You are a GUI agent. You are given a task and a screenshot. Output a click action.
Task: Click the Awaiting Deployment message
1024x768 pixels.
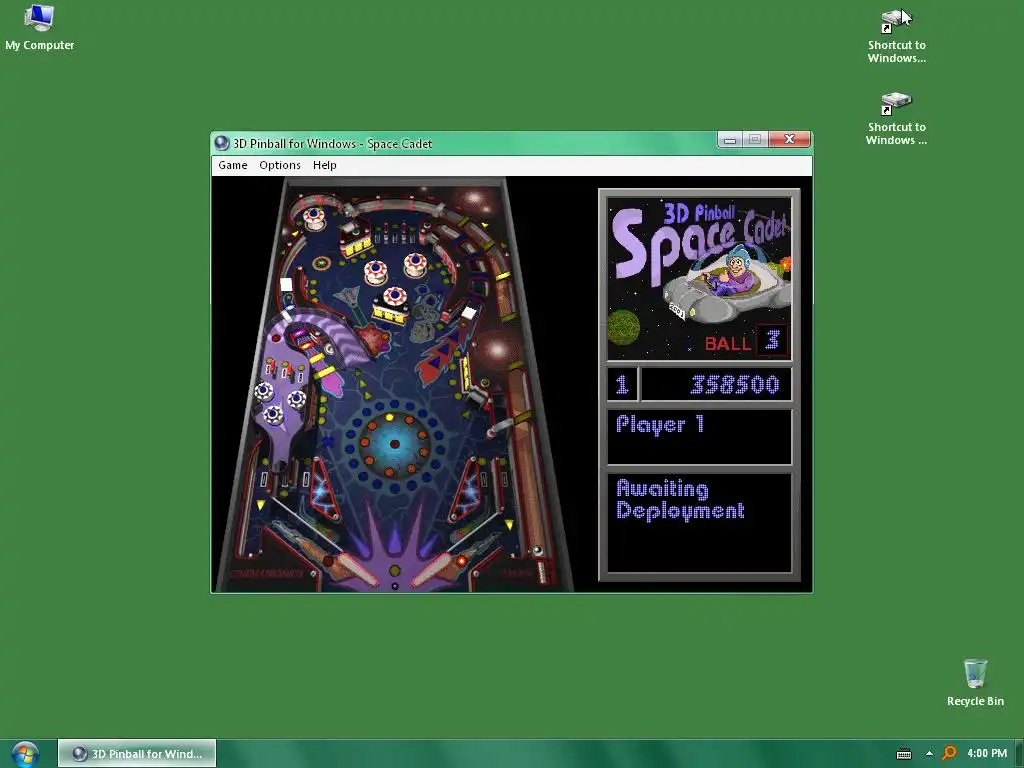pos(680,500)
